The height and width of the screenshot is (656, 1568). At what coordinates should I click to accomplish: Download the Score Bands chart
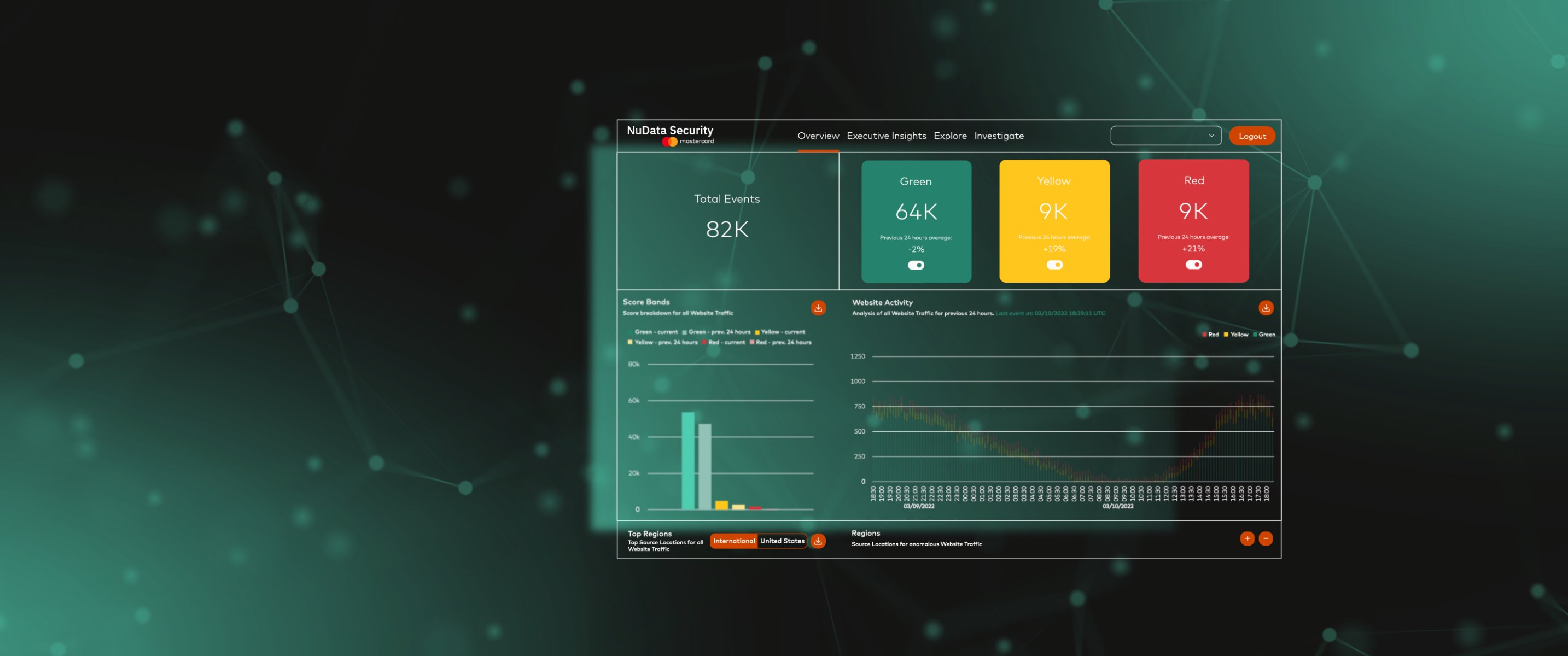coord(818,308)
